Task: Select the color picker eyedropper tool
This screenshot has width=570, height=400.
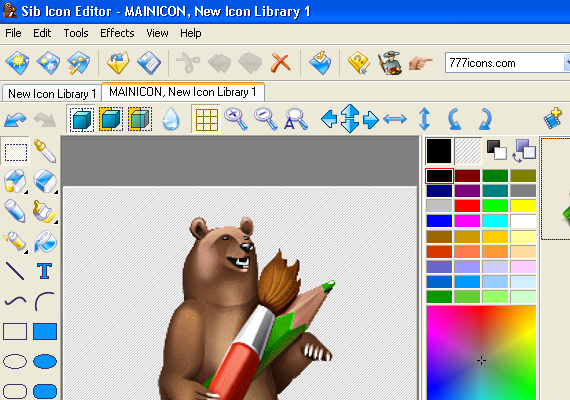Action: (x=45, y=151)
